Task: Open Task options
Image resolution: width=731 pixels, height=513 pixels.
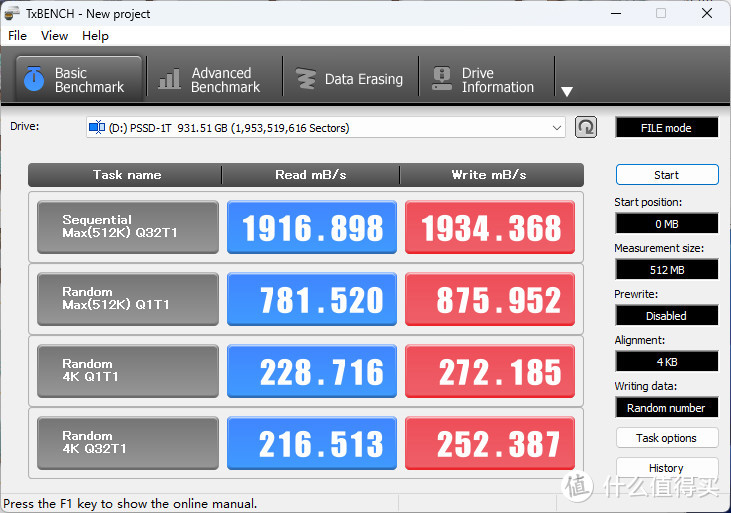Action: click(x=667, y=438)
